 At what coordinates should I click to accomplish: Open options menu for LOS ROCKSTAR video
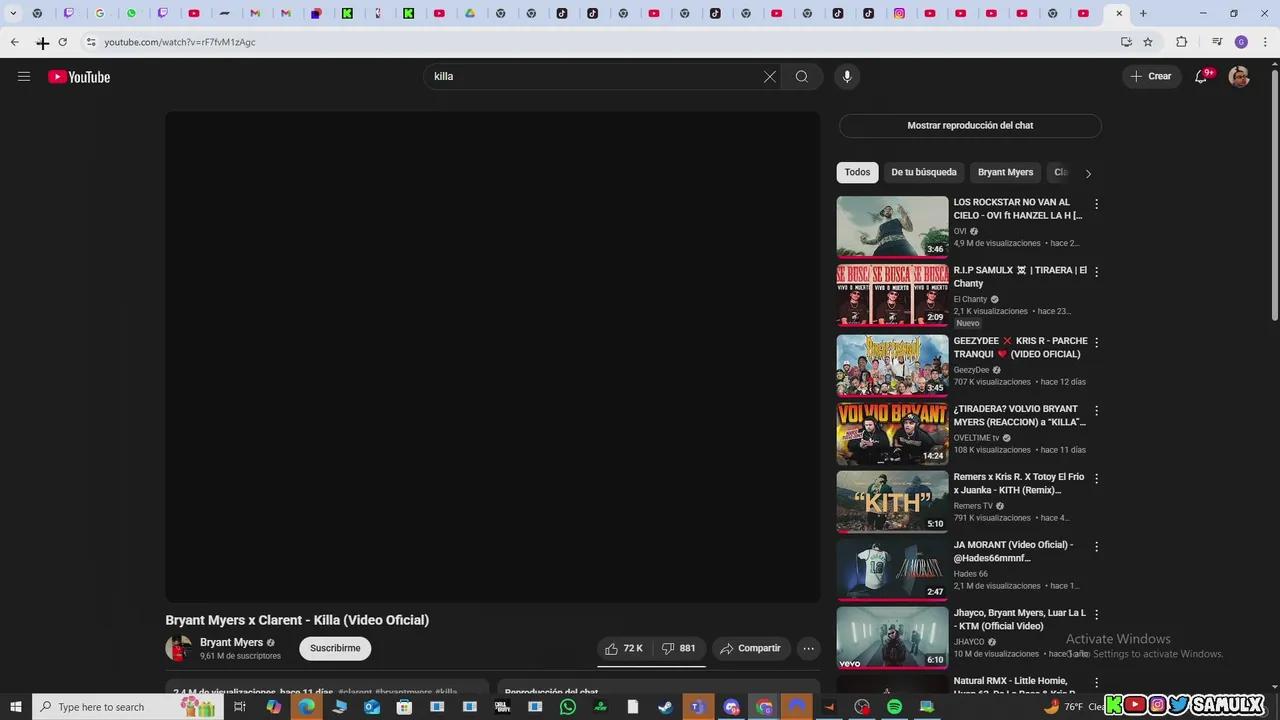coord(1096,204)
